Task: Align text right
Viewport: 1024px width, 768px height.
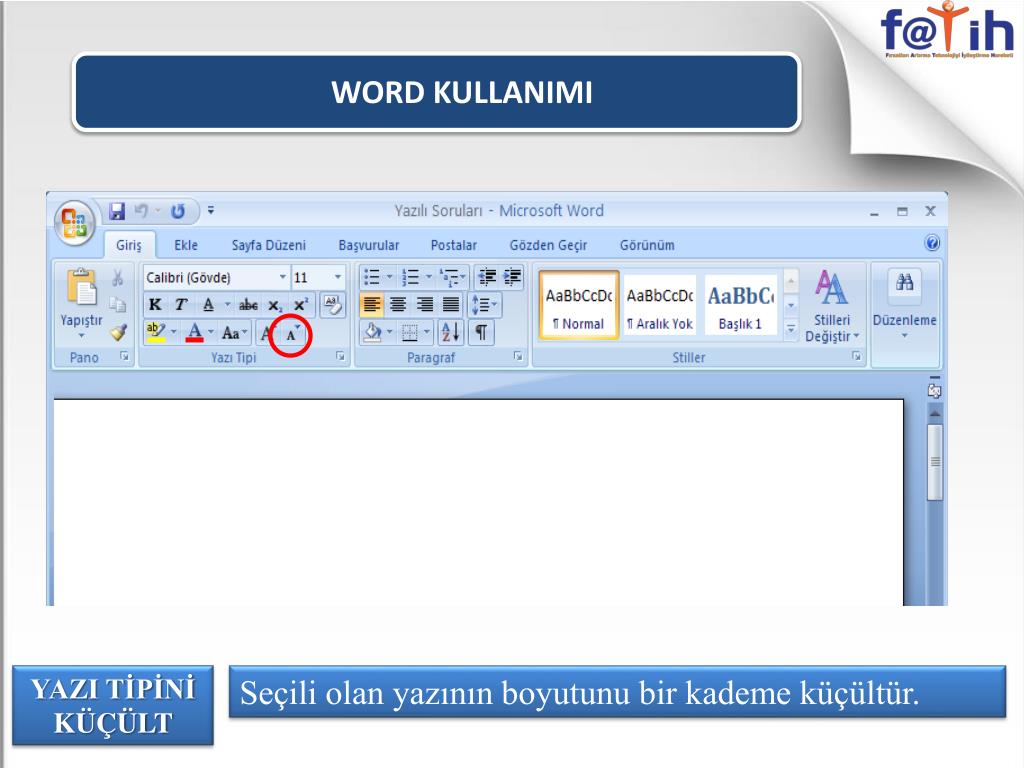Action: coord(424,304)
